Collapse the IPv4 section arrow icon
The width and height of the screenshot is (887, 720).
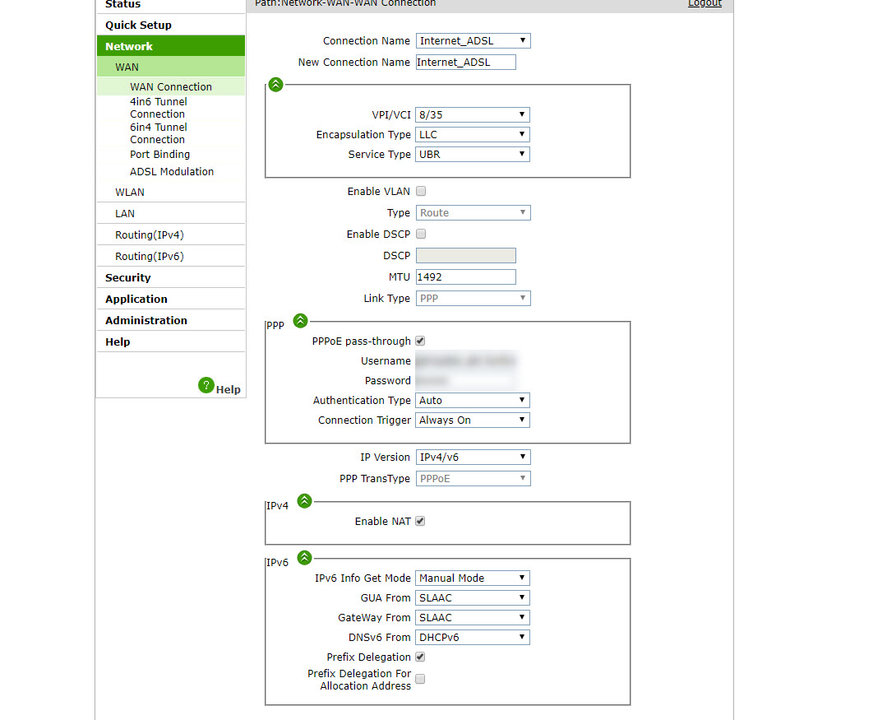[x=304, y=501]
